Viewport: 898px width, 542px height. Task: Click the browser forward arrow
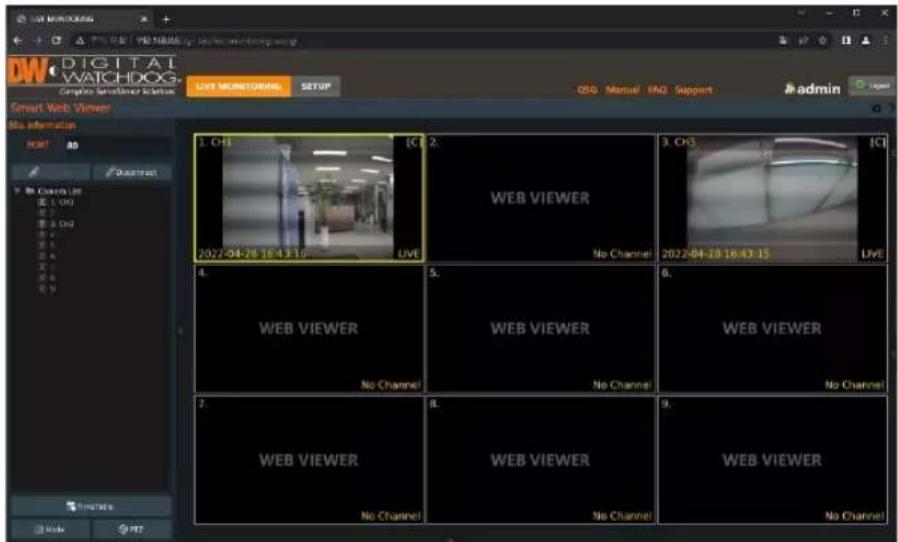coord(38,41)
